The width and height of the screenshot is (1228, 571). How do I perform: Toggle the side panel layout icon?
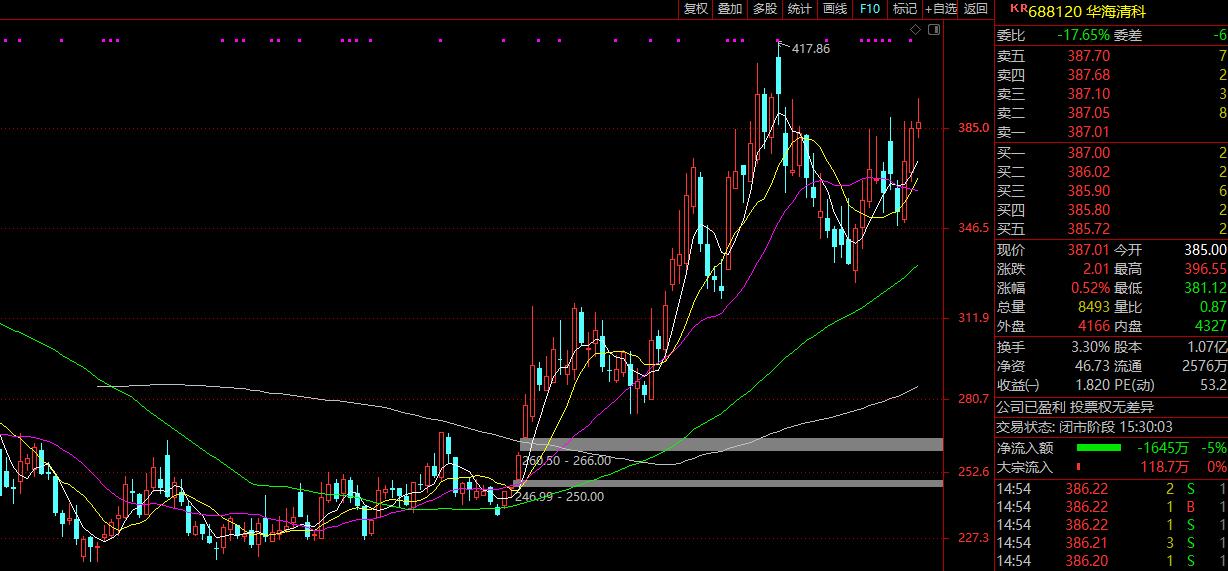click(x=934, y=31)
